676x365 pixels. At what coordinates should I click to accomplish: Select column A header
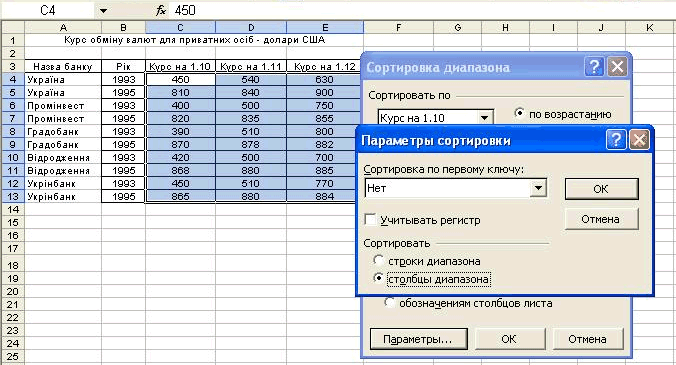click(63, 28)
